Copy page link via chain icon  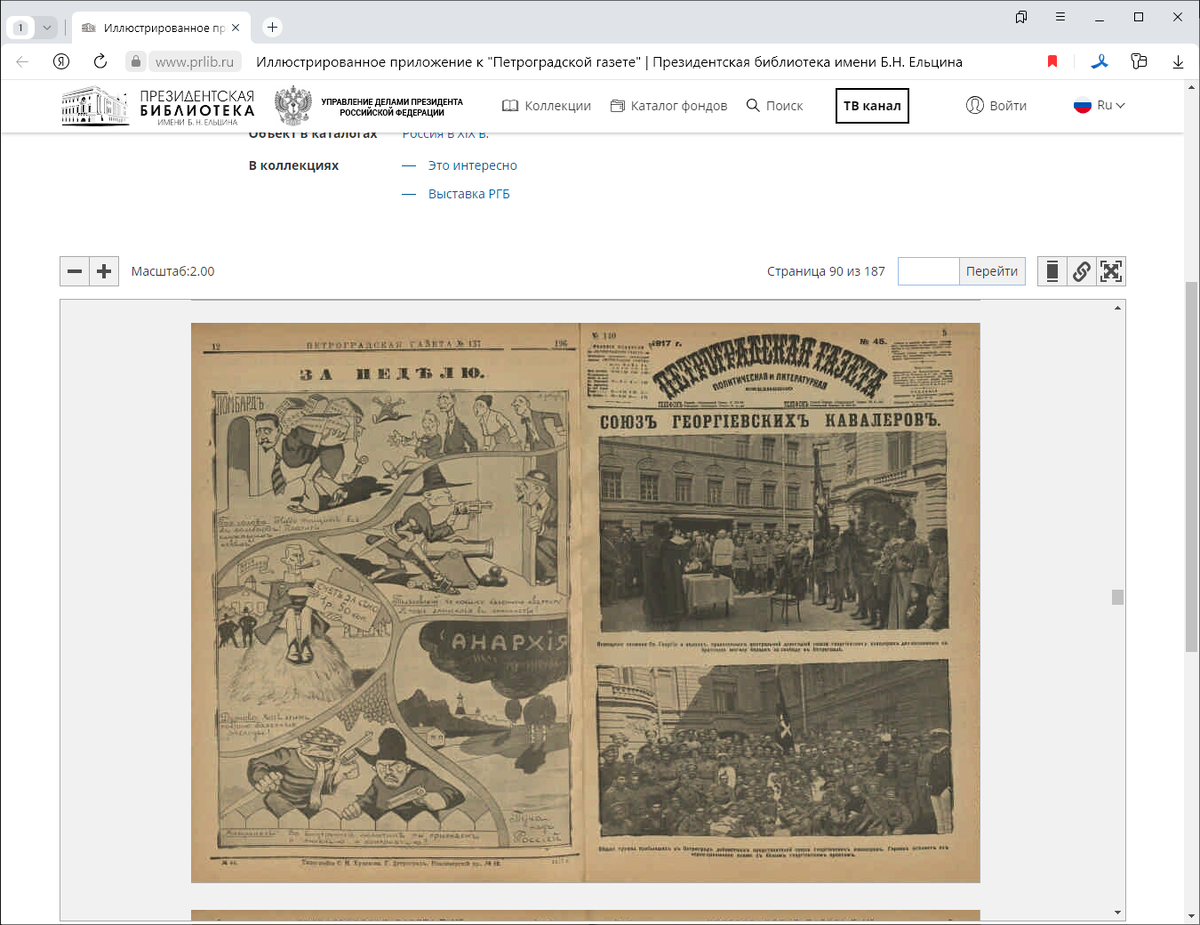click(1081, 271)
